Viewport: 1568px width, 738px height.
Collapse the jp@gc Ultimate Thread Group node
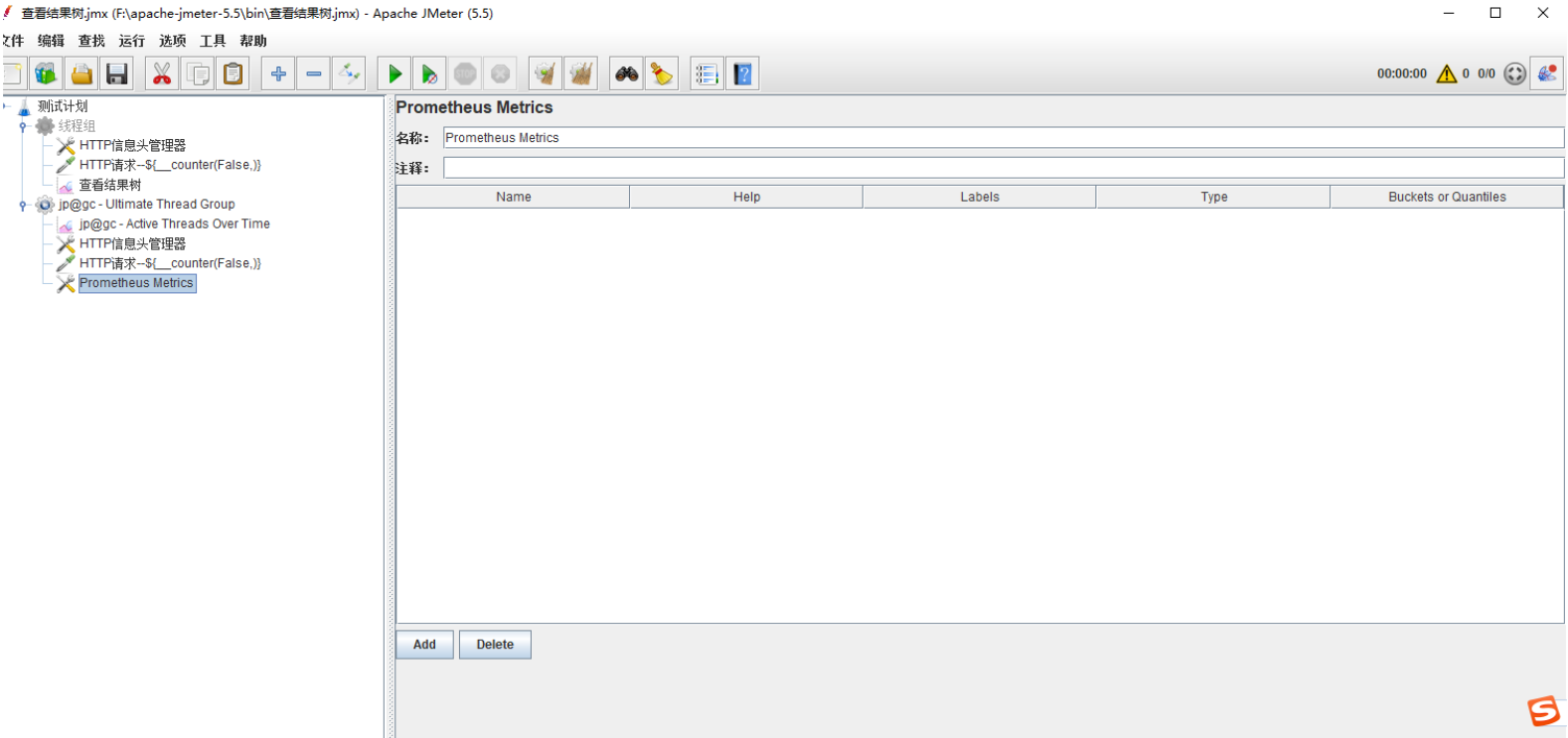(x=23, y=205)
